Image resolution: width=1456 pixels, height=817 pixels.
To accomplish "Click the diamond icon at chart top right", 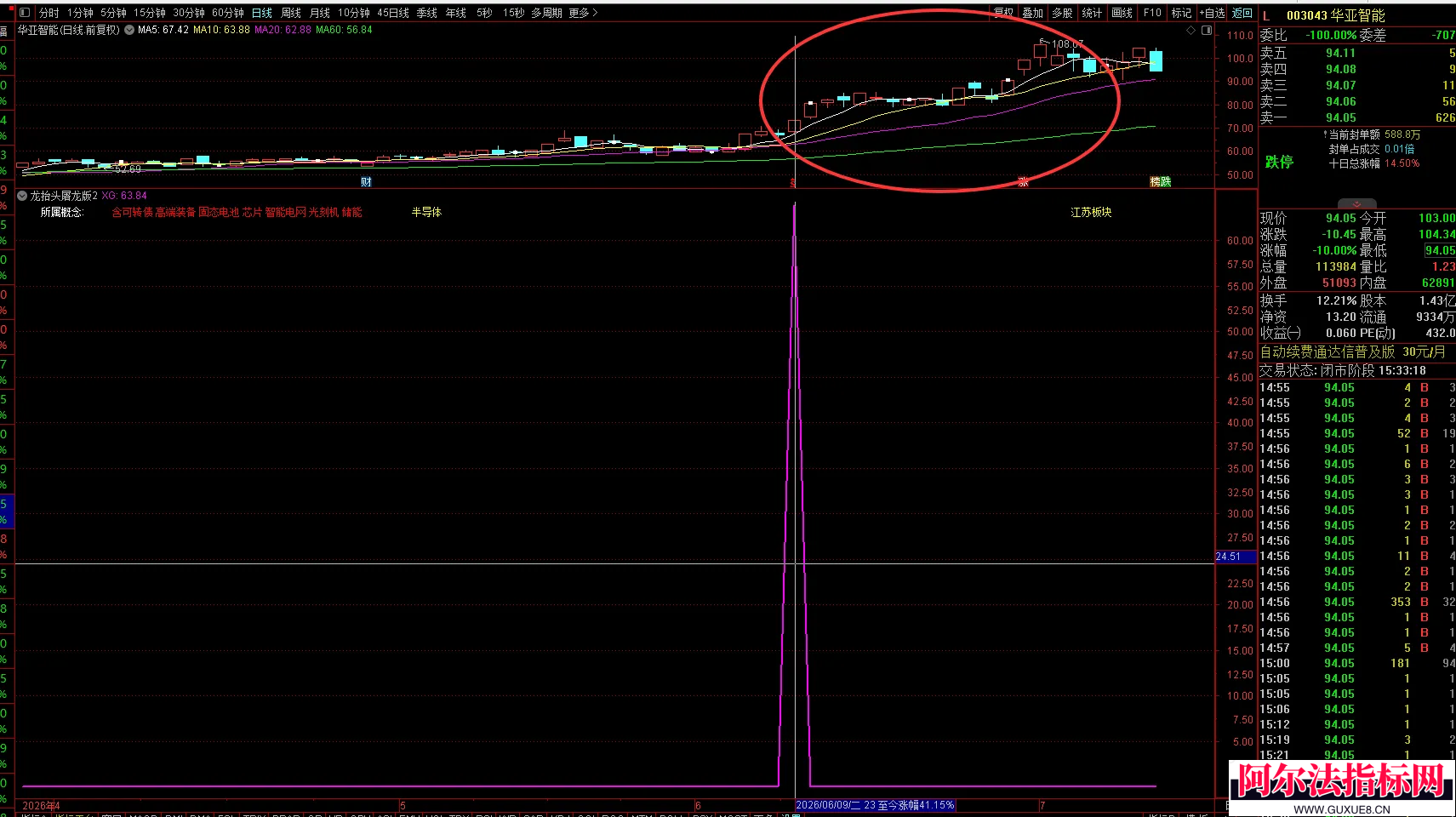I will [x=1191, y=30].
